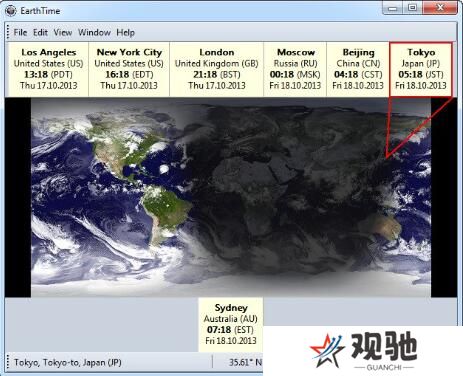Click the world map display

(x=231, y=197)
